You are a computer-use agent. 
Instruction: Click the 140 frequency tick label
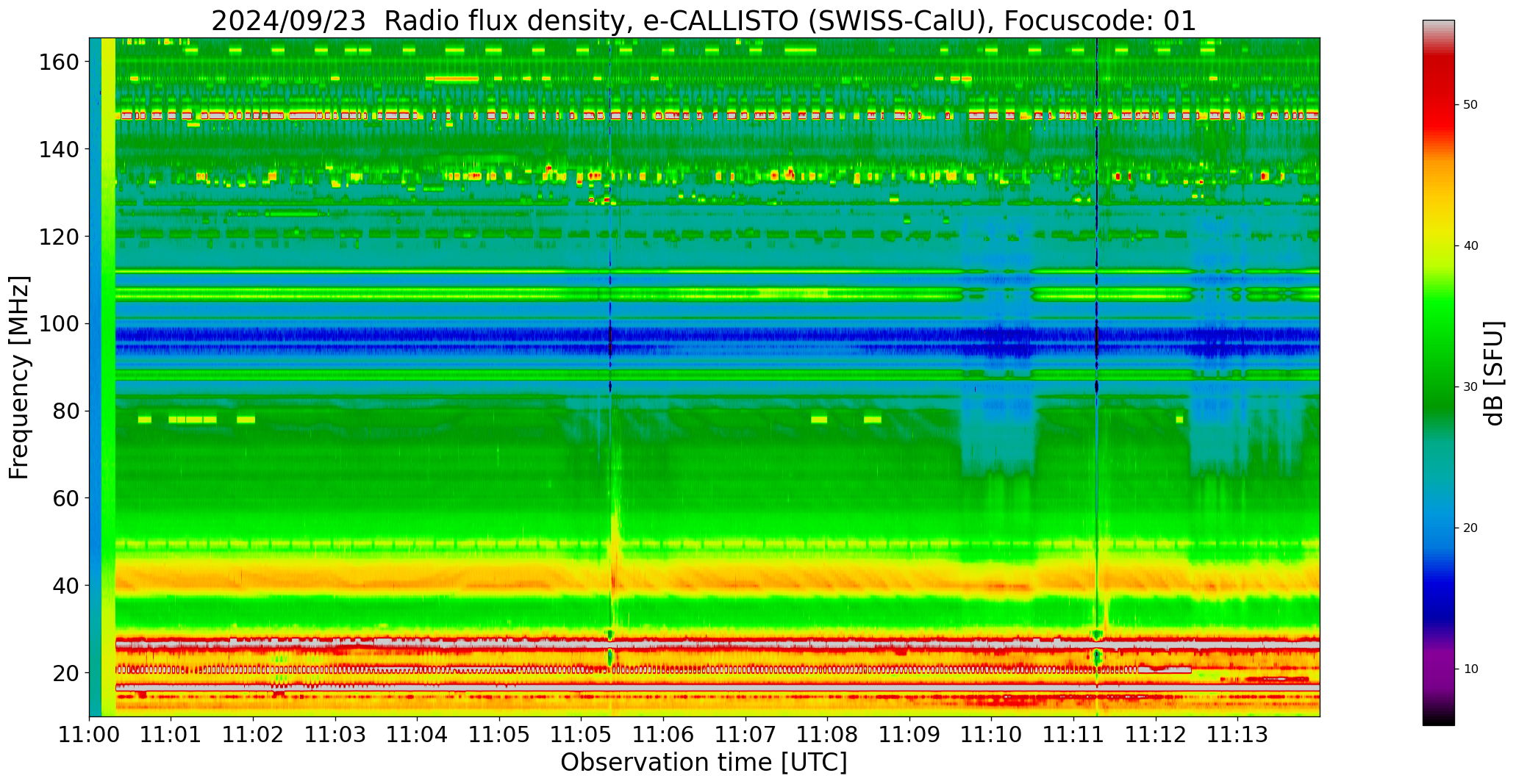click(58, 149)
